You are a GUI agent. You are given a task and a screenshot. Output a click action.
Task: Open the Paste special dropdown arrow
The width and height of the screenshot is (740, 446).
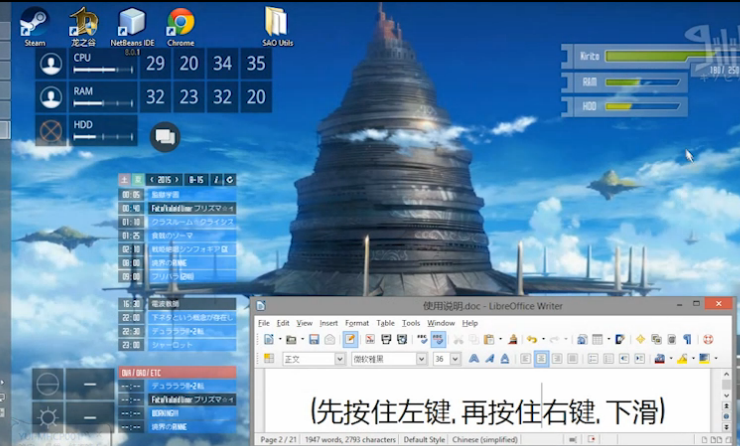500,339
